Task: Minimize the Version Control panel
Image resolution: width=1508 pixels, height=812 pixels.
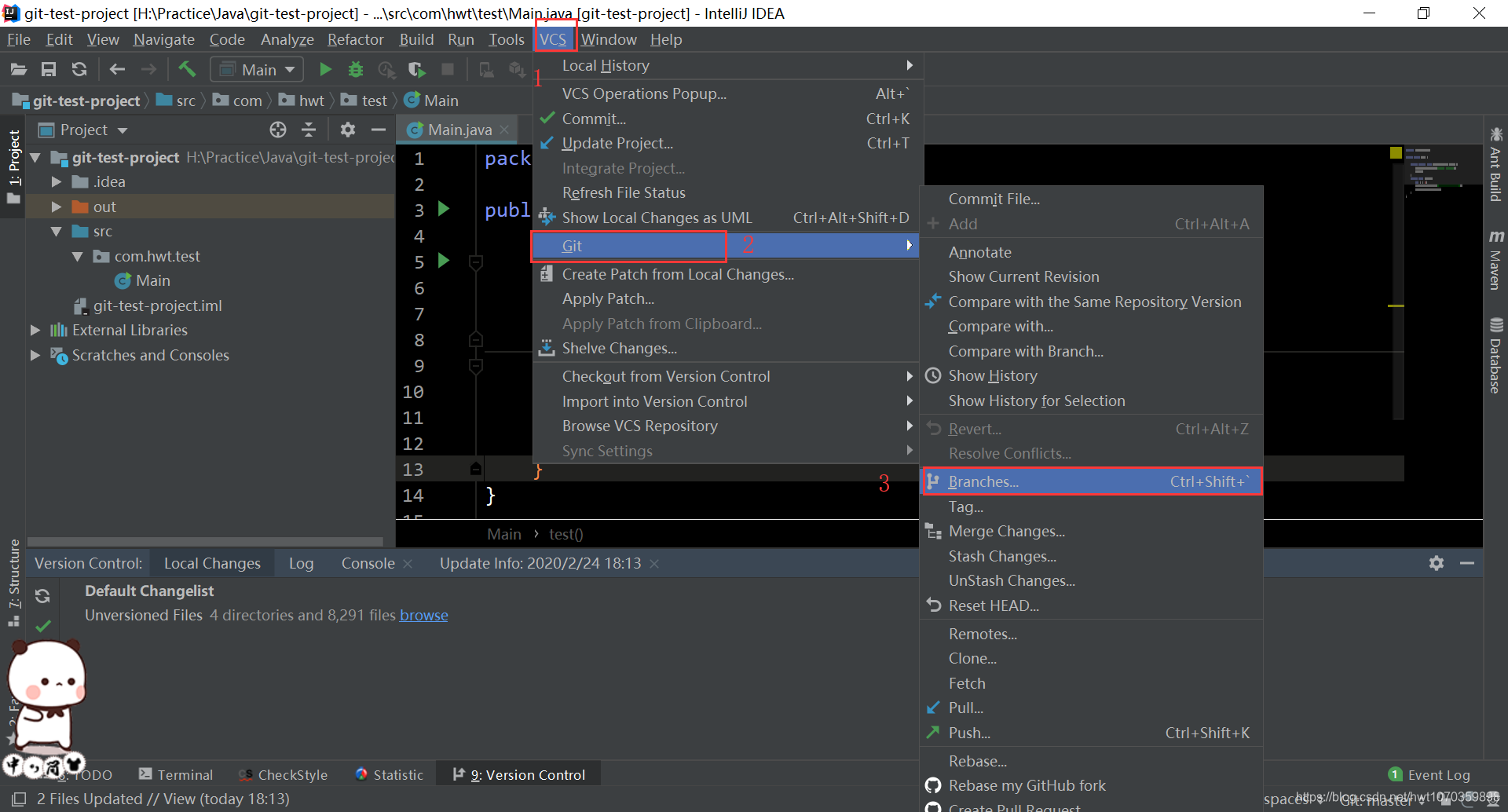Action: [x=1467, y=563]
